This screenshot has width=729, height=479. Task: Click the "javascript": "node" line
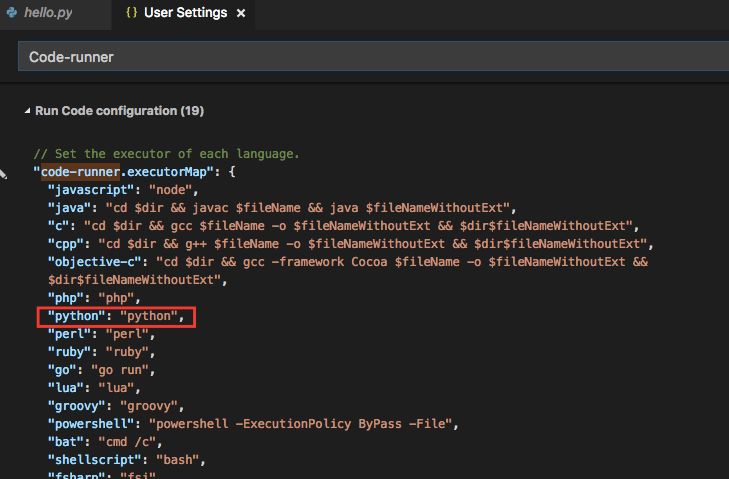point(123,190)
